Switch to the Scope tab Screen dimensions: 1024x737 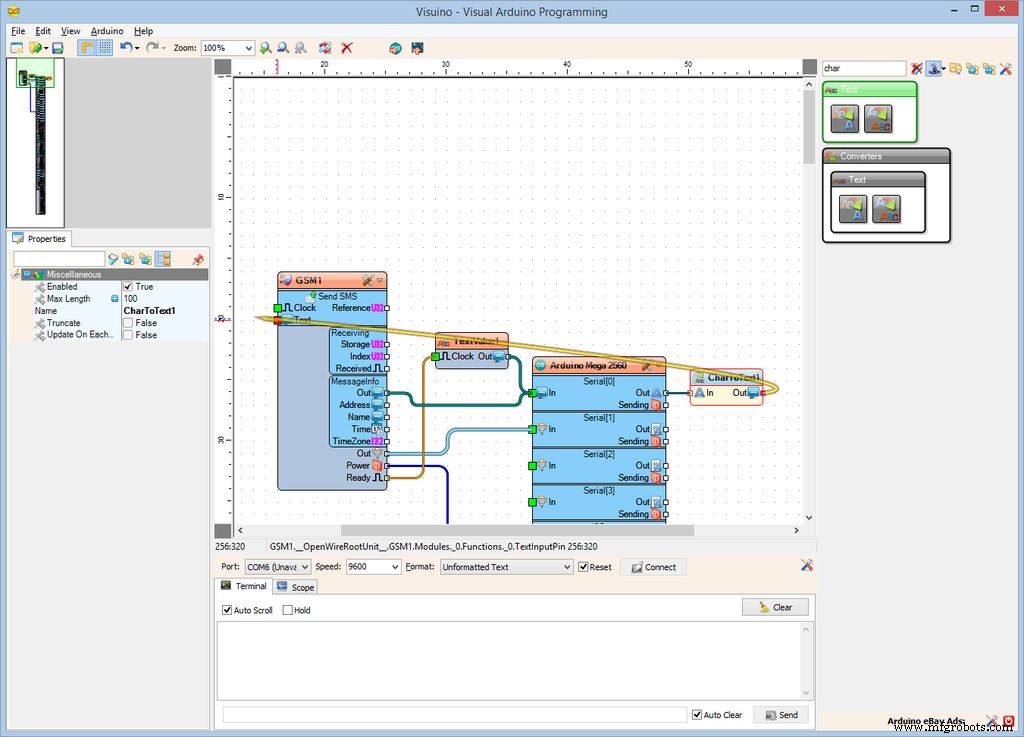click(296, 587)
